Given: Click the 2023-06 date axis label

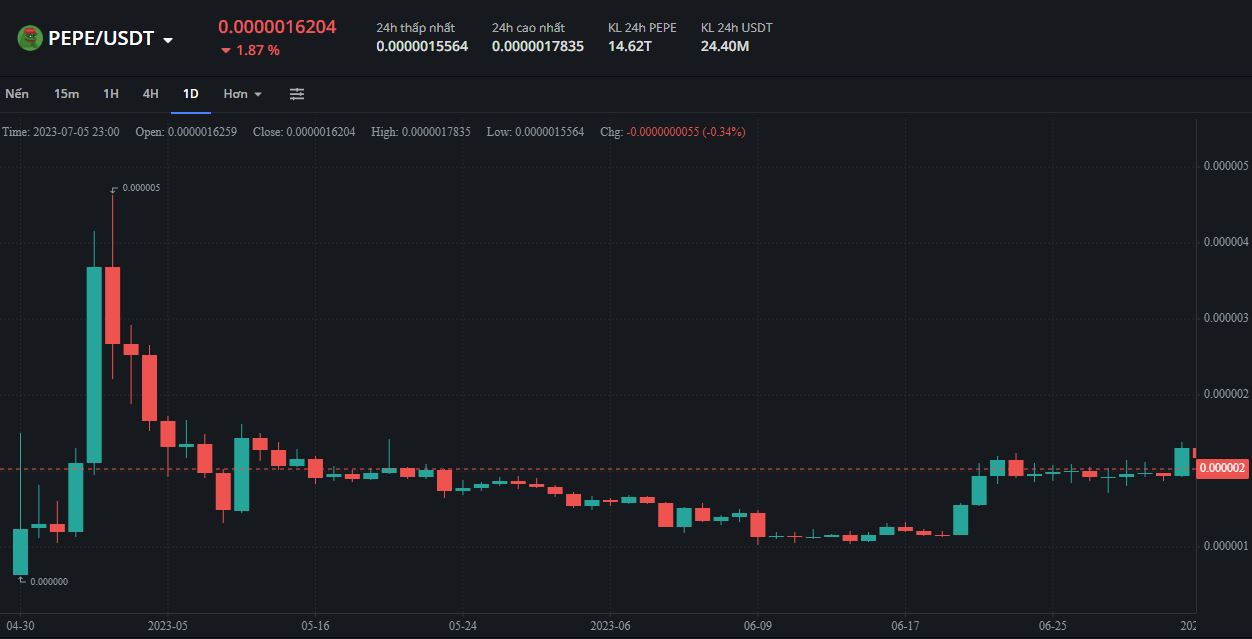Looking at the screenshot, I should 609,626.
